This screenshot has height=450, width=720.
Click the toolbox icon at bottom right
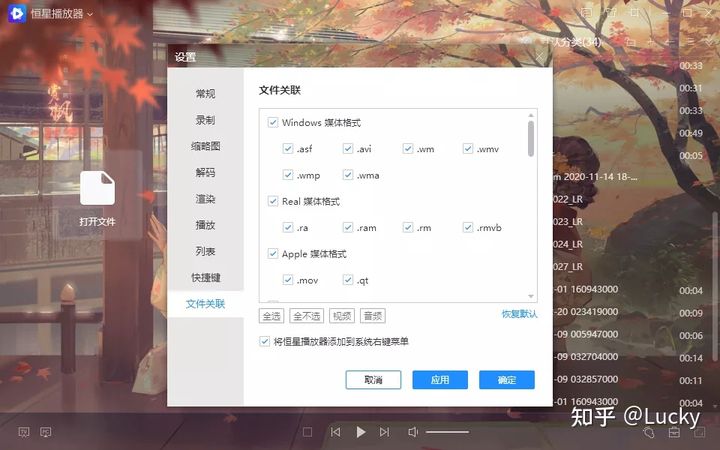click(x=674, y=432)
